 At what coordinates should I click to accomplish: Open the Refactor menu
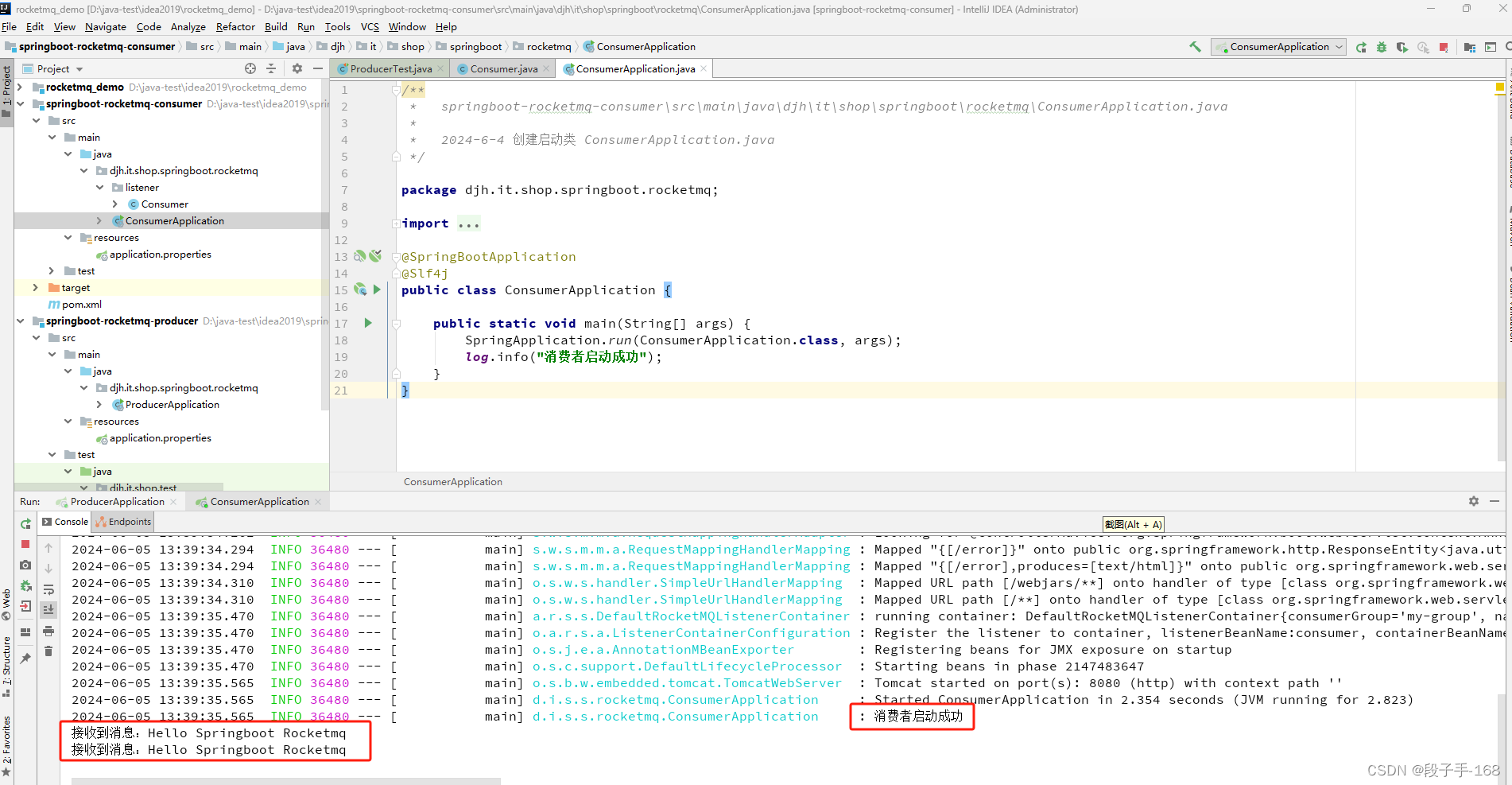[235, 26]
